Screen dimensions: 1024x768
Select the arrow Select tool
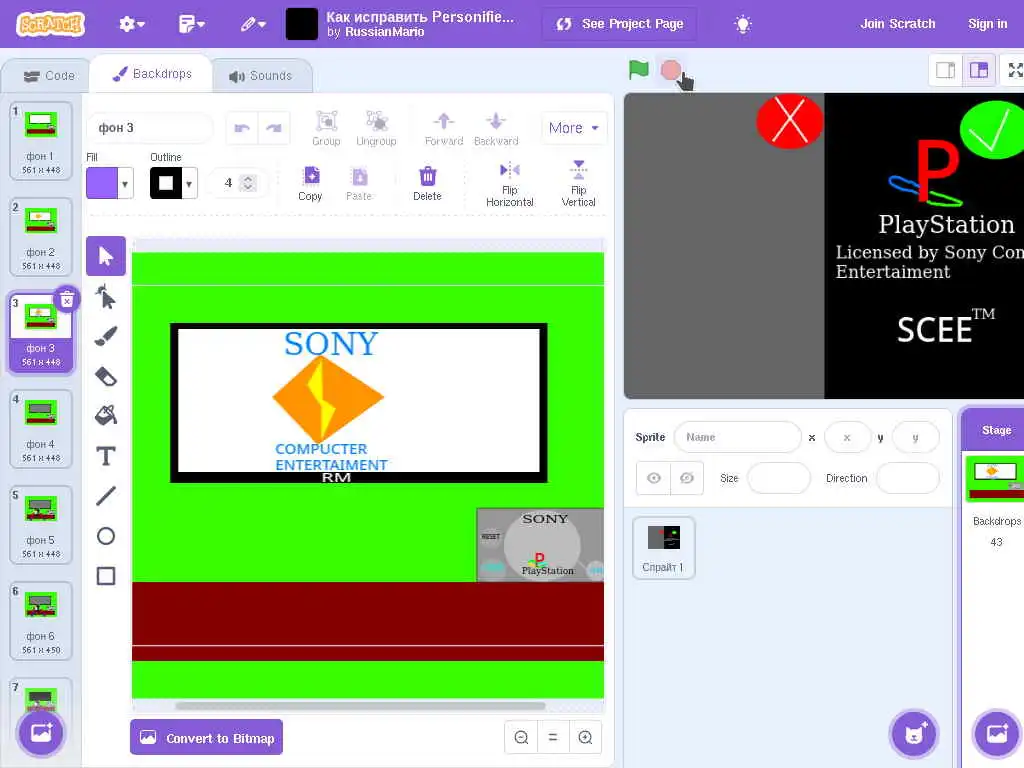click(x=106, y=256)
